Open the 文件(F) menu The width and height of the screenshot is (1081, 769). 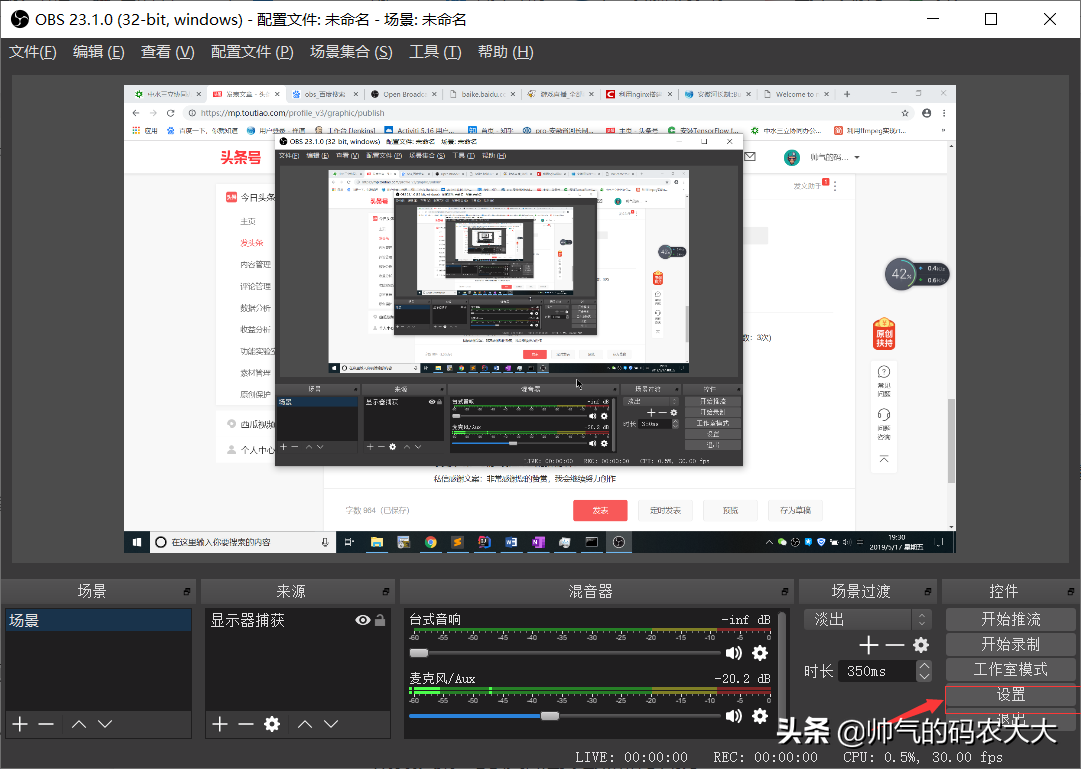click(x=32, y=52)
